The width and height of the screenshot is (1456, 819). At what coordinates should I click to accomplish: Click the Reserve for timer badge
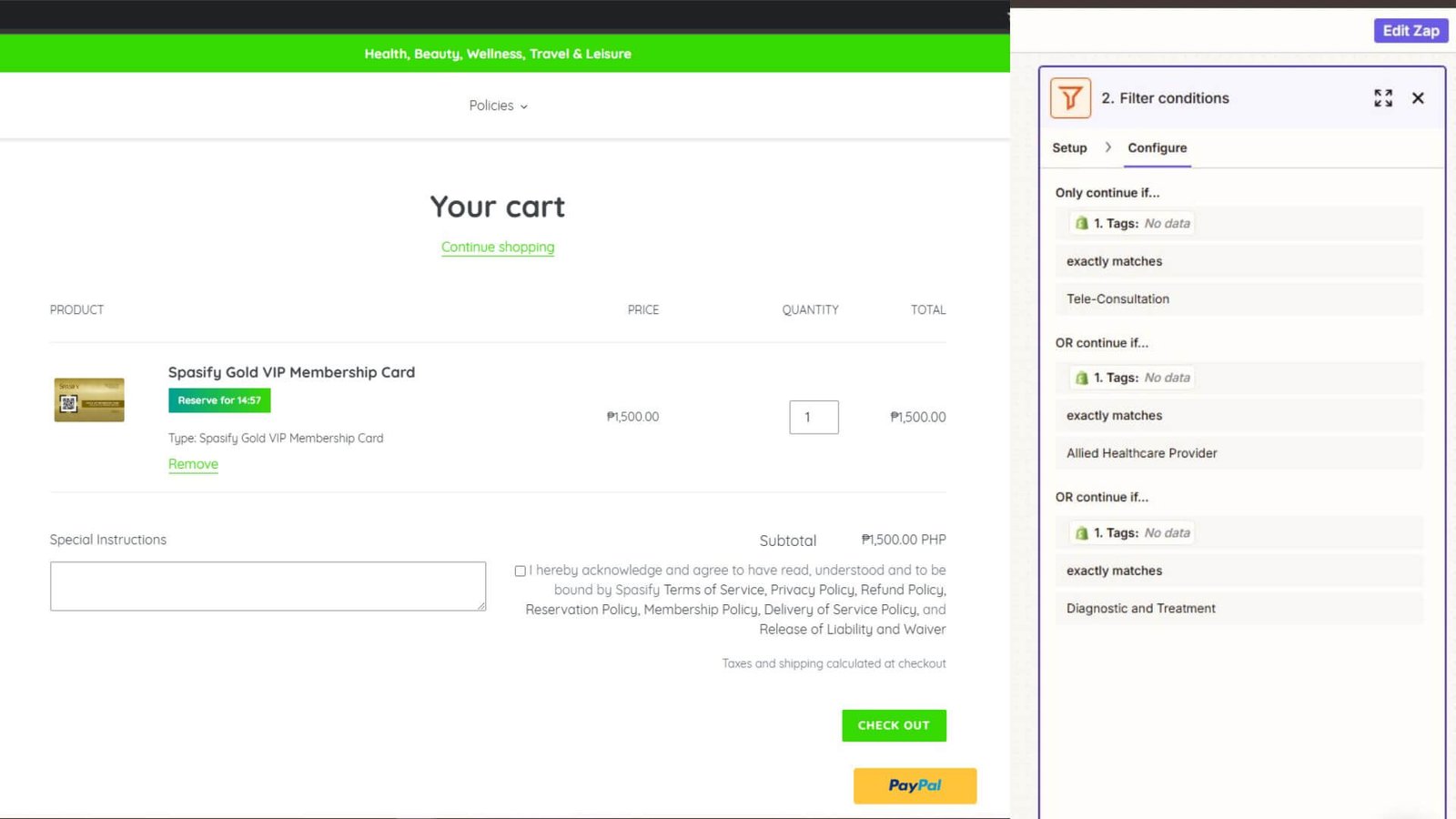[219, 400]
